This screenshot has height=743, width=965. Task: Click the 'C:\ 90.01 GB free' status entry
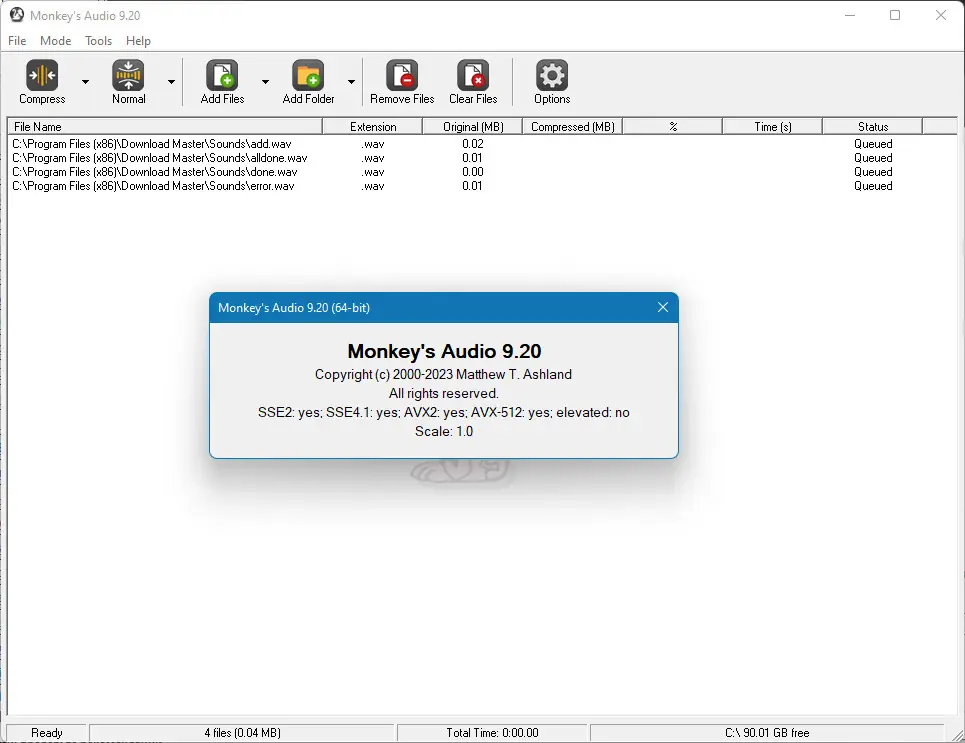point(767,733)
